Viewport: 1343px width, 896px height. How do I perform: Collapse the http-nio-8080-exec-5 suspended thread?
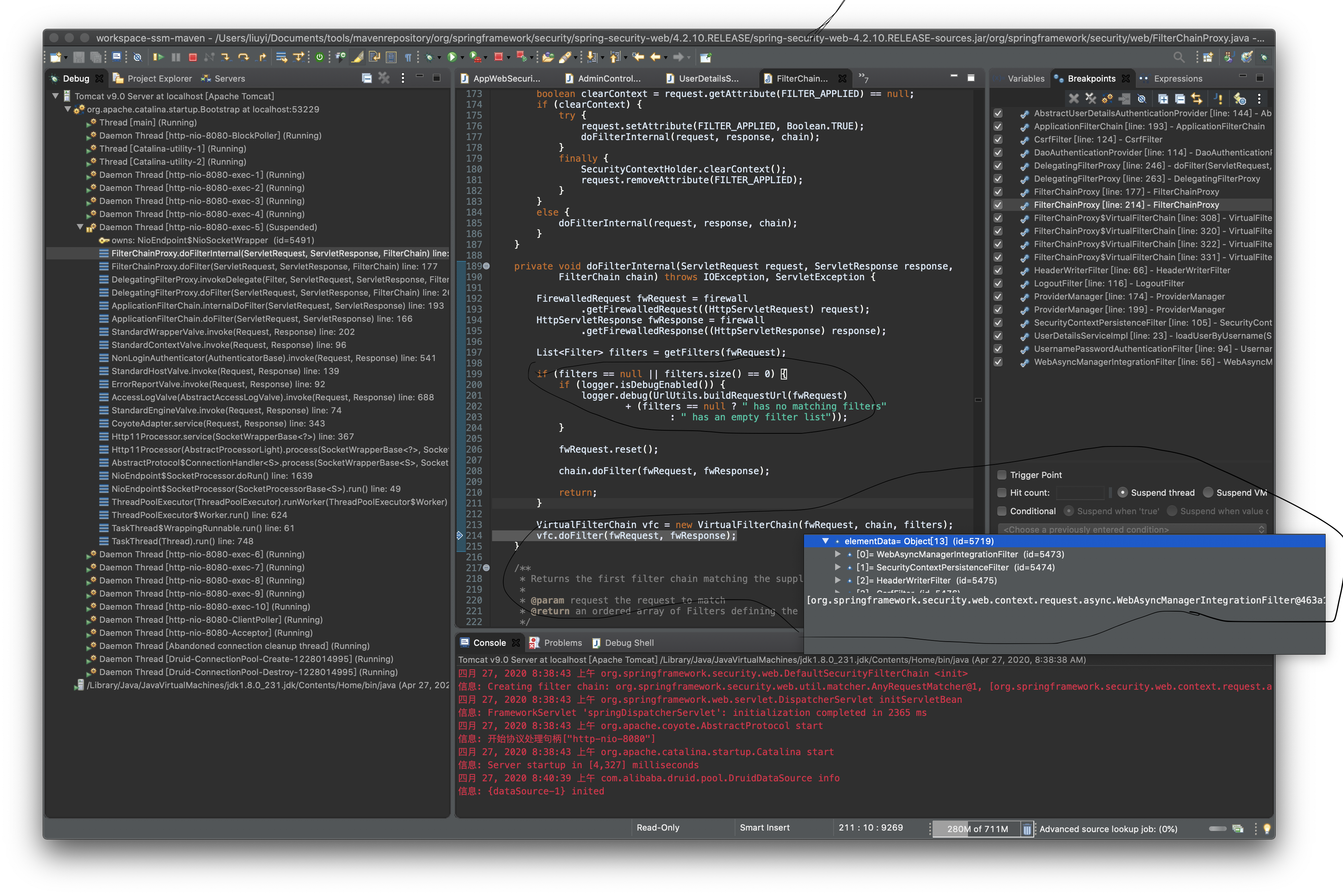80,227
